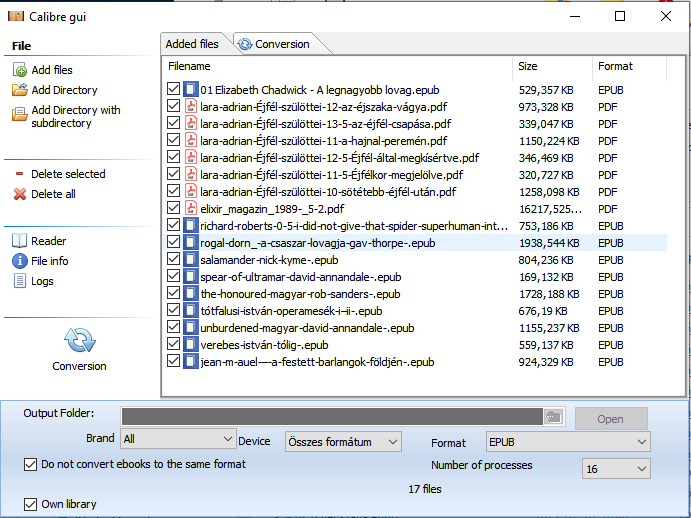691x518 pixels.
Task: Click the EPUB icon of richard-roberts file
Action: [x=190, y=225]
